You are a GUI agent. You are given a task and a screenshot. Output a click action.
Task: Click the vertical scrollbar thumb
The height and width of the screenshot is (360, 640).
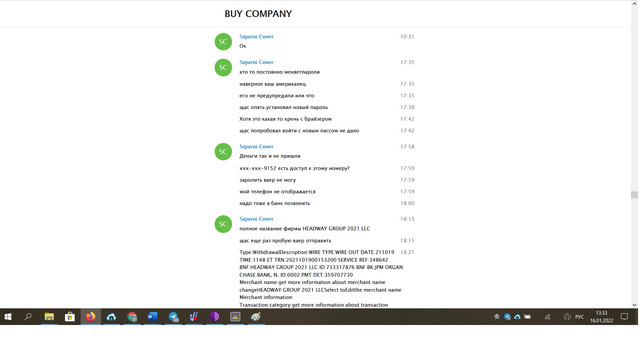tap(634, 195)
